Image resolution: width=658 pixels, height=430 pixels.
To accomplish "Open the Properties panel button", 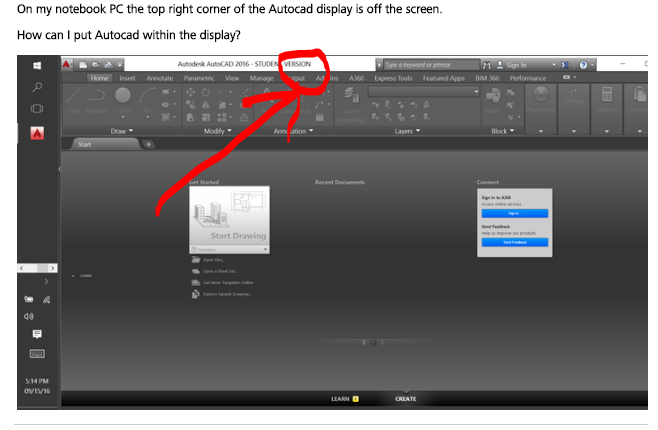I will (541, 100).
